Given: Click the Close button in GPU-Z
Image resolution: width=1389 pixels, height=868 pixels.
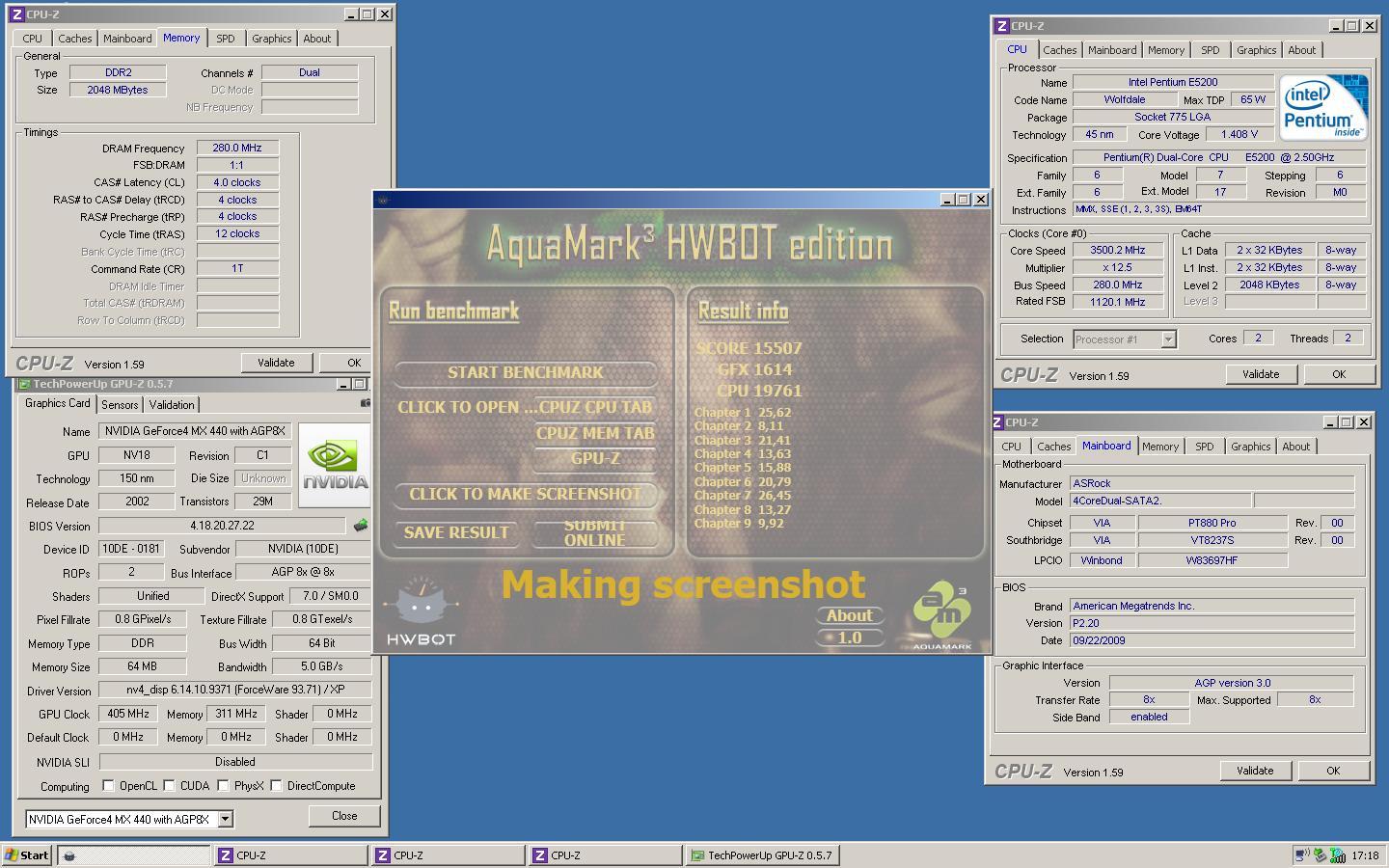Looking at the screenshot, I should [344, 816].
